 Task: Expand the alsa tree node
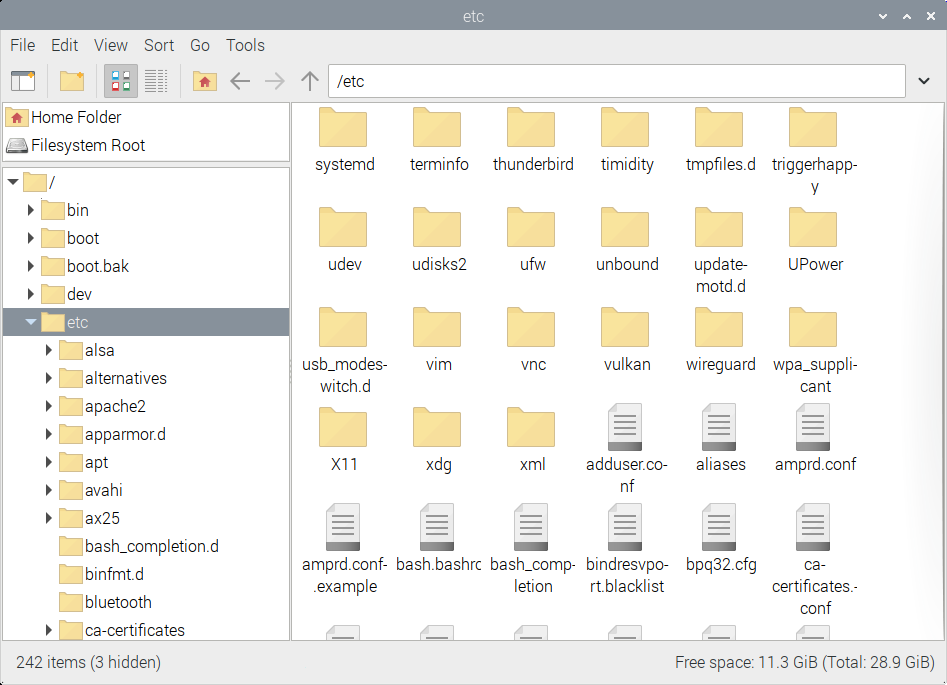49,350
